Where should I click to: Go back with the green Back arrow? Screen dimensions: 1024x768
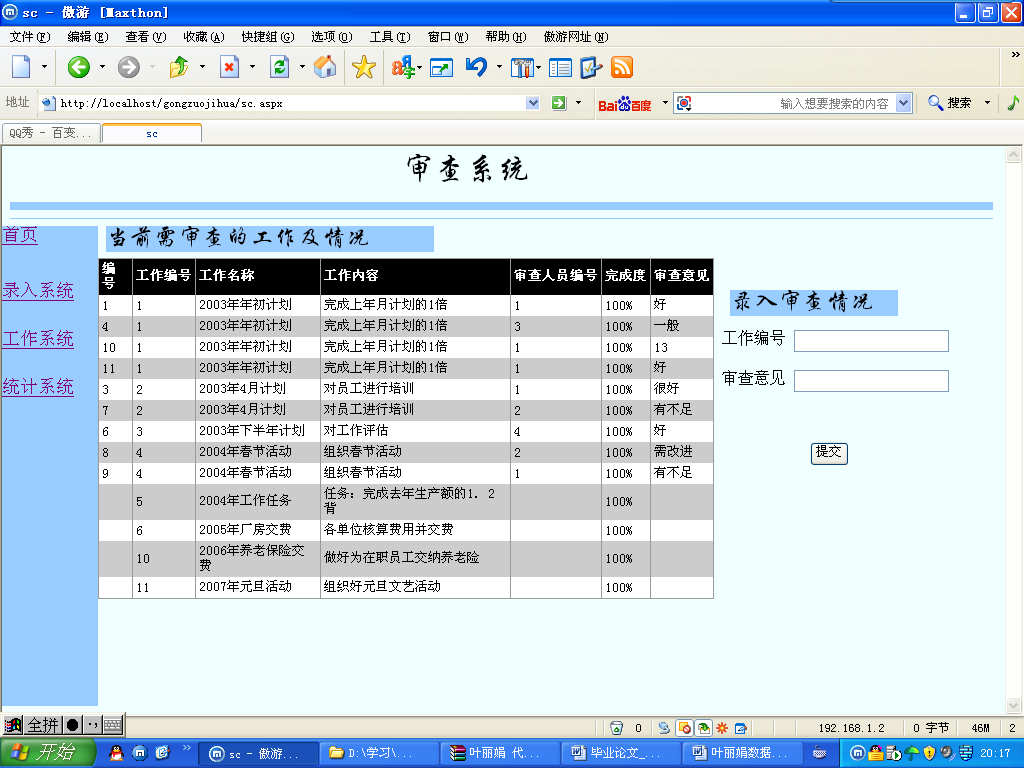pos(78,67)
